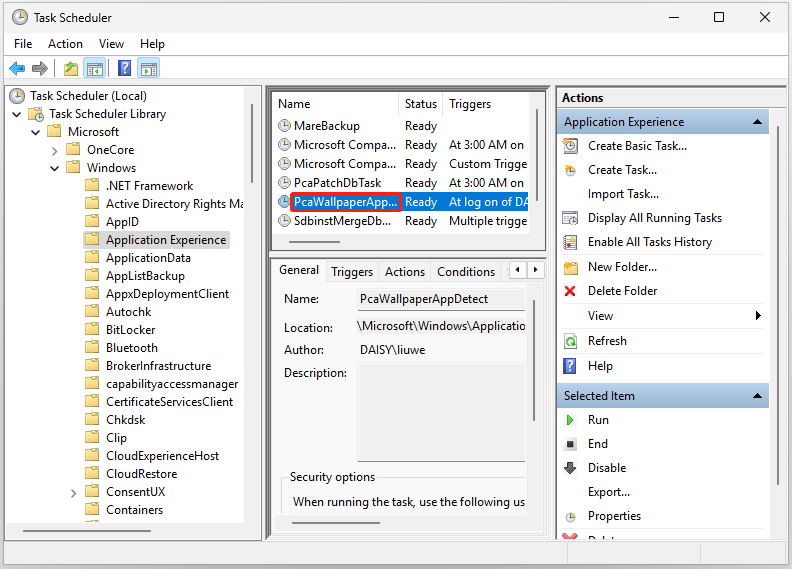Open the Help menu
The height and width of the screenshot is (569, 792).
152,44
